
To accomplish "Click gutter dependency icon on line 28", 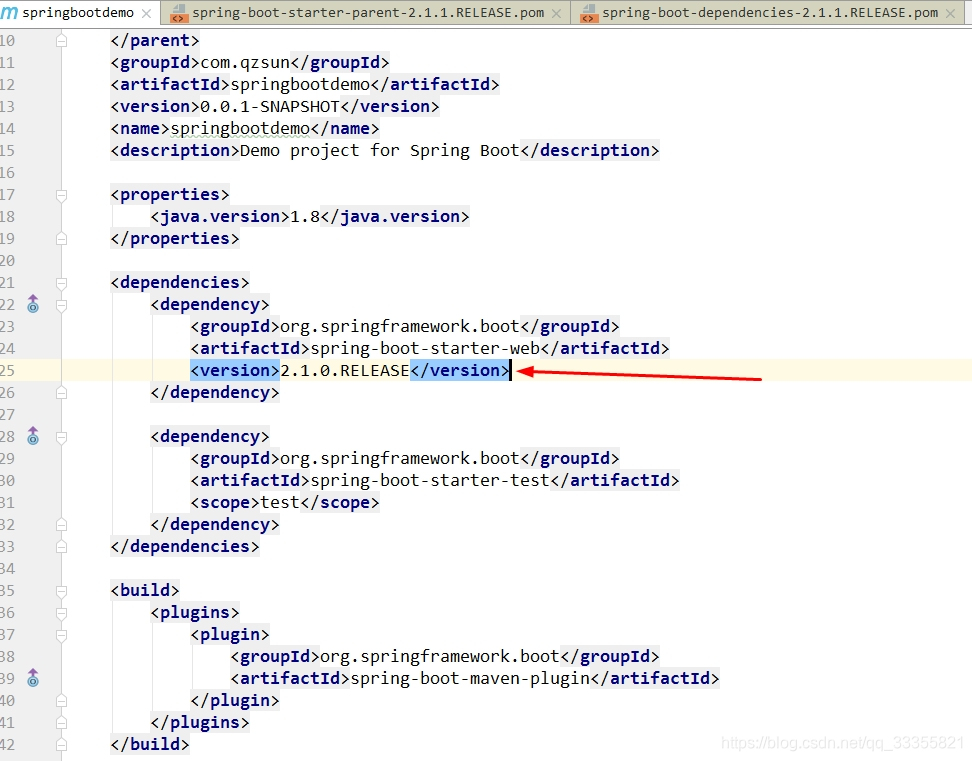I will click(x=33, y=436).
